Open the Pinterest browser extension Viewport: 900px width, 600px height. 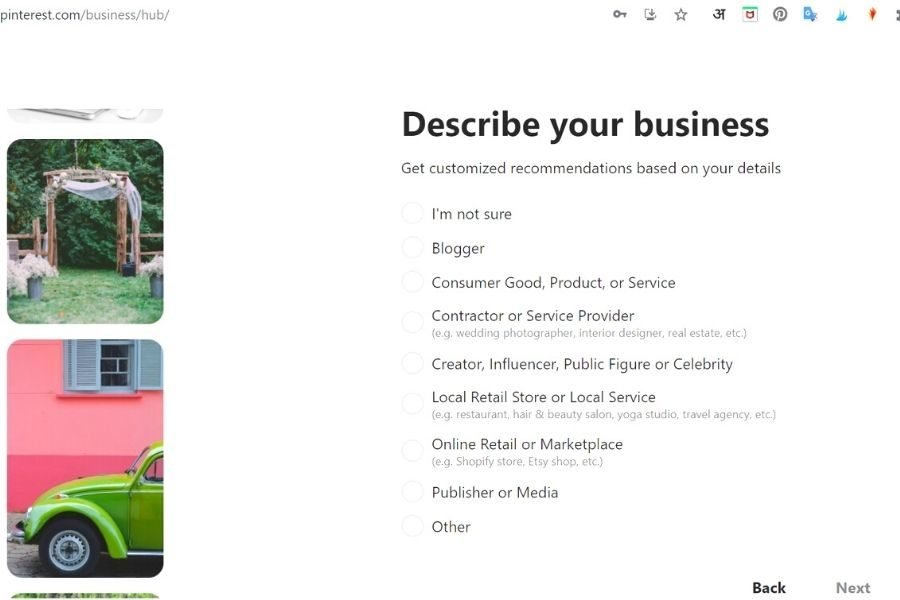click(780, 15)
